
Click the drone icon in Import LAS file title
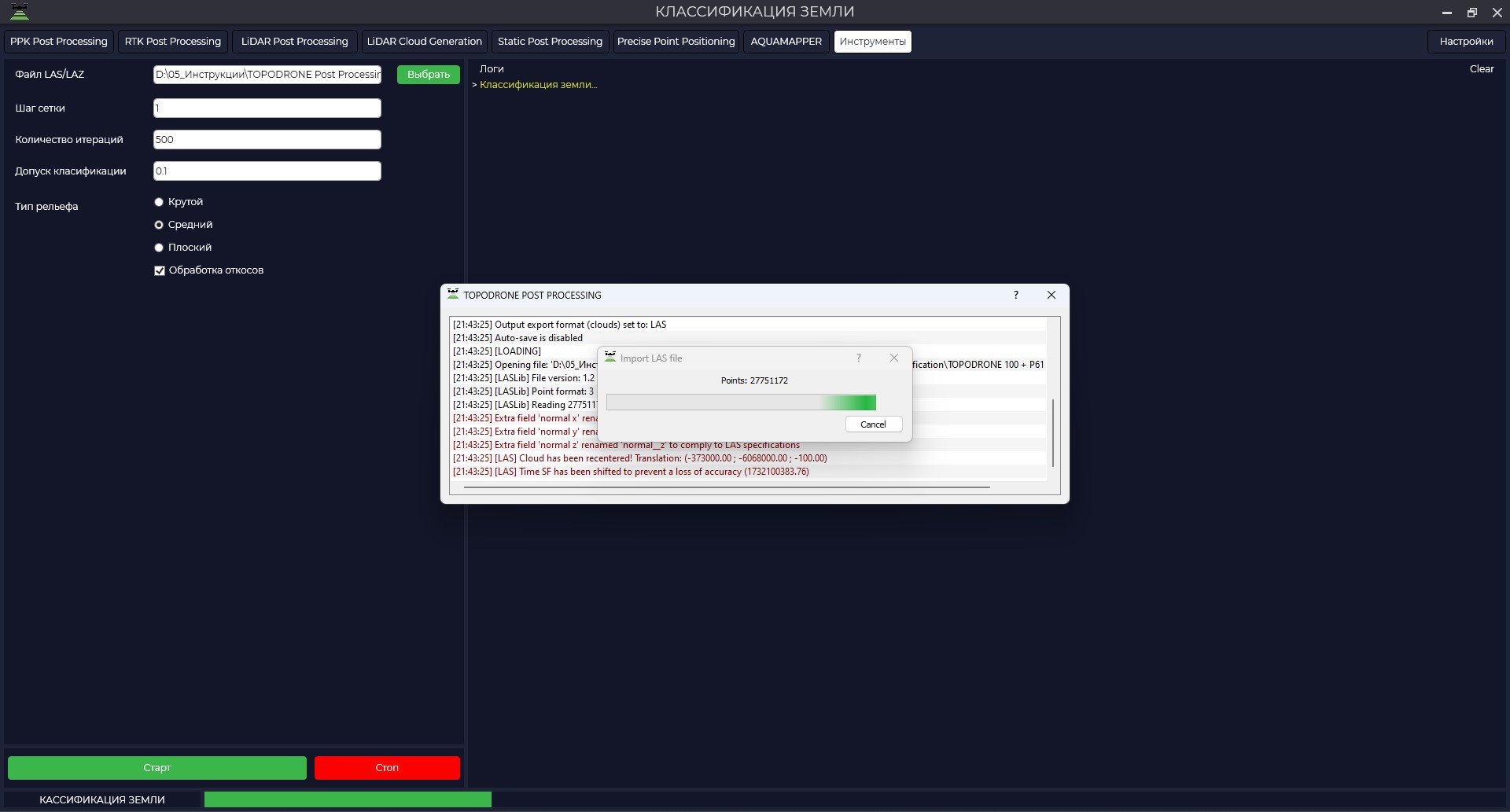click(x=610, y=357)
